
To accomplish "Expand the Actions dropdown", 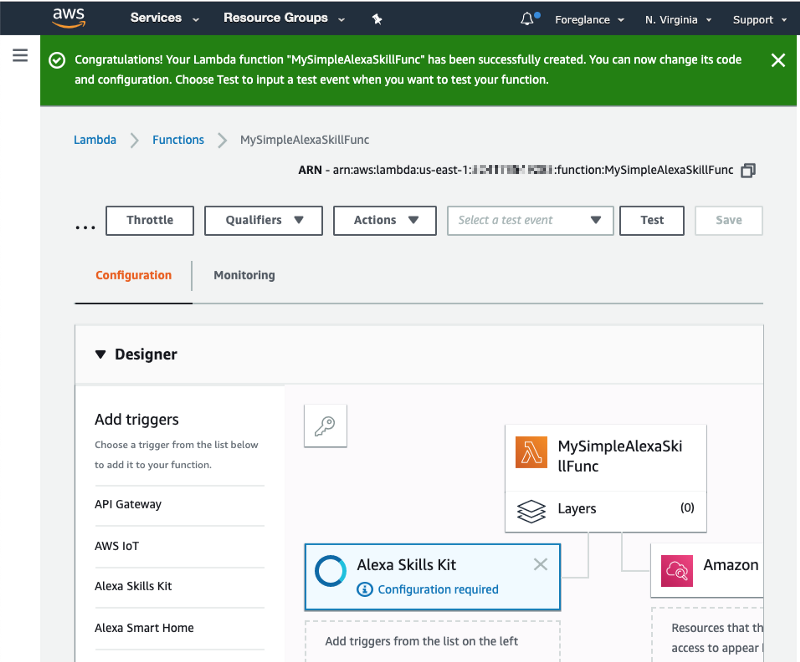I will click(x=384, y=220).
